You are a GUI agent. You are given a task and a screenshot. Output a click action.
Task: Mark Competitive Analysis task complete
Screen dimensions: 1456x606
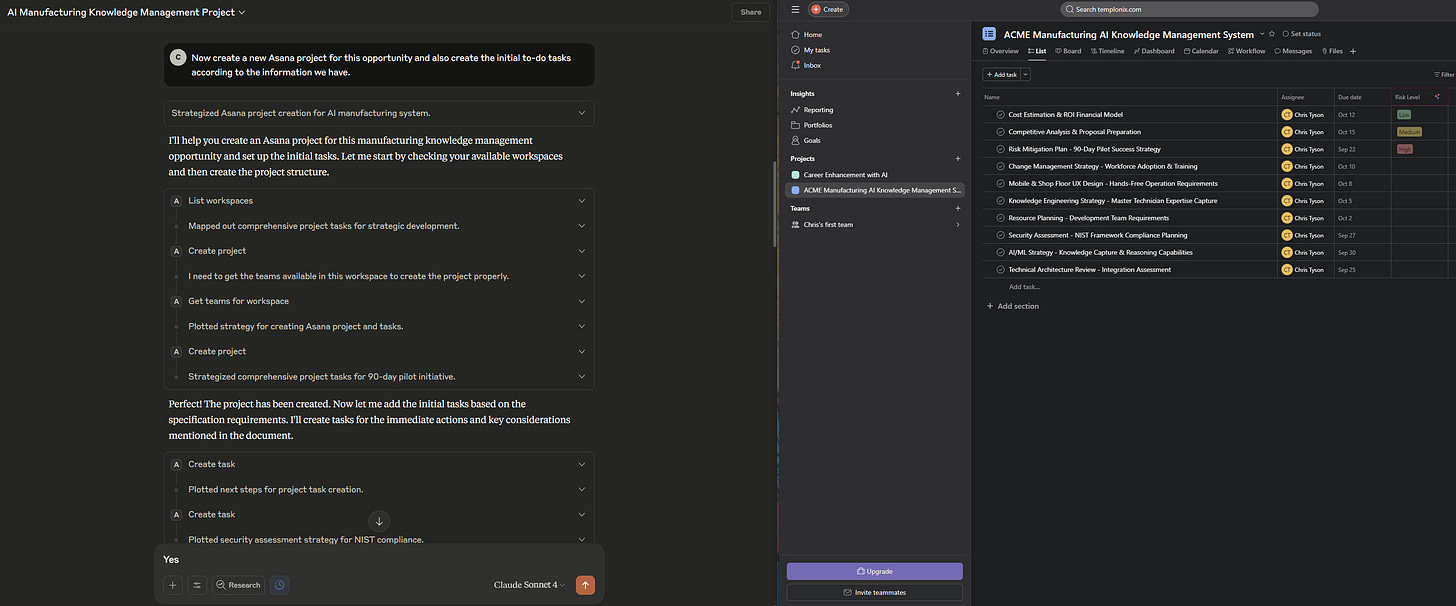[x=1000, y=132]
